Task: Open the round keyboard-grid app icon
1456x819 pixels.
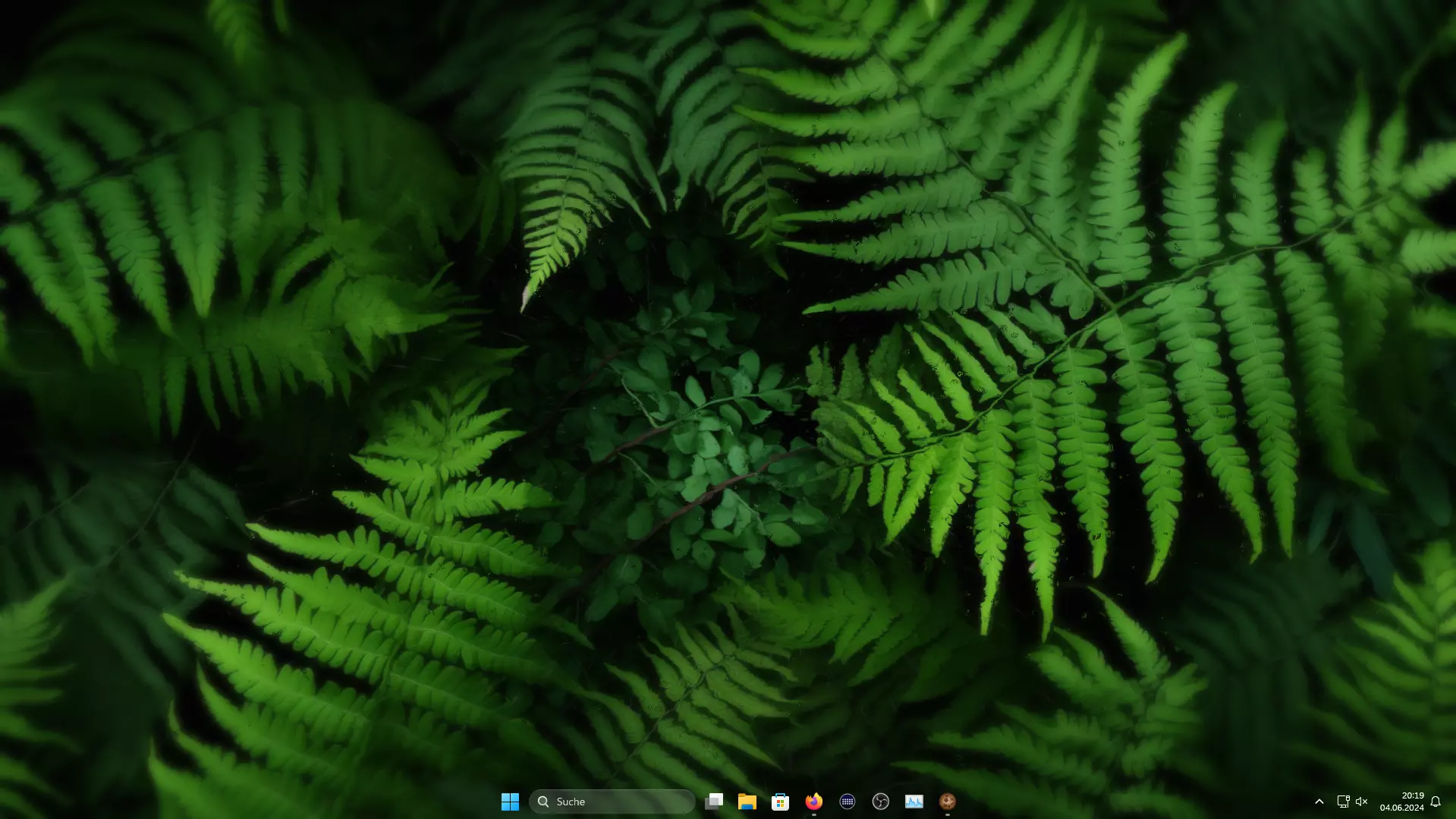Action: (847, 802)
